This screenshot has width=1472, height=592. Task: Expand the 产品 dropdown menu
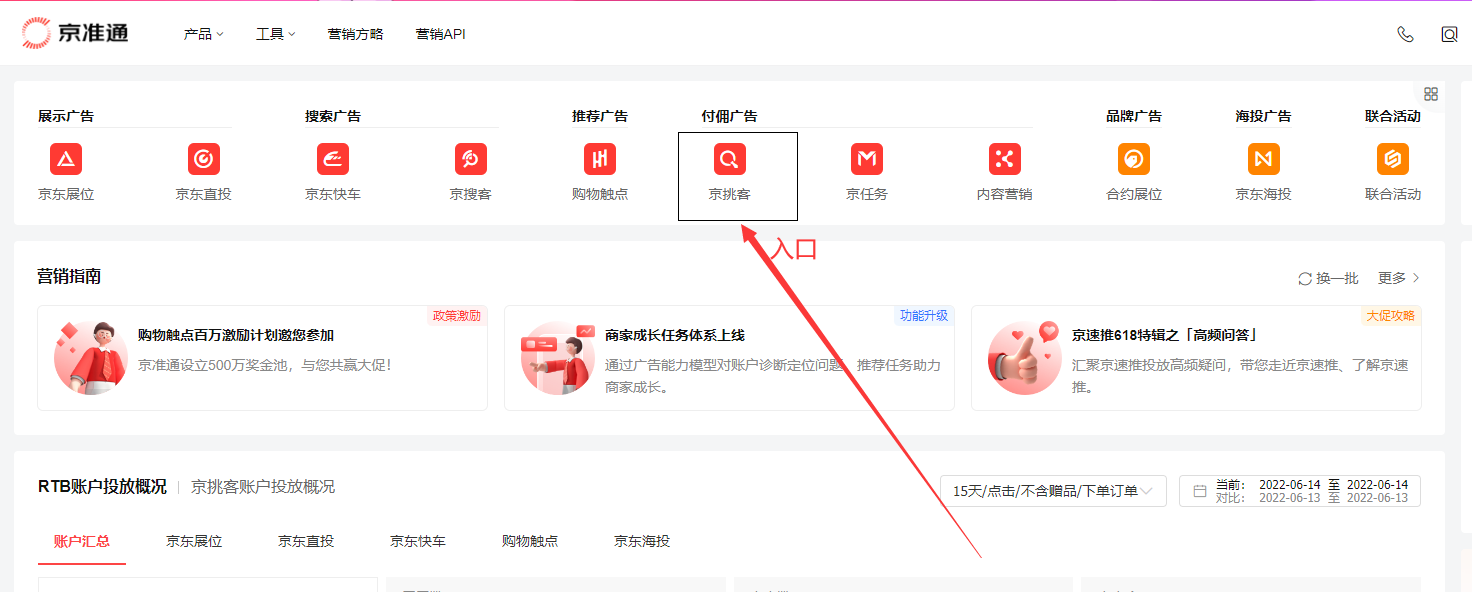pyautogui.click(x=203, y=34)
